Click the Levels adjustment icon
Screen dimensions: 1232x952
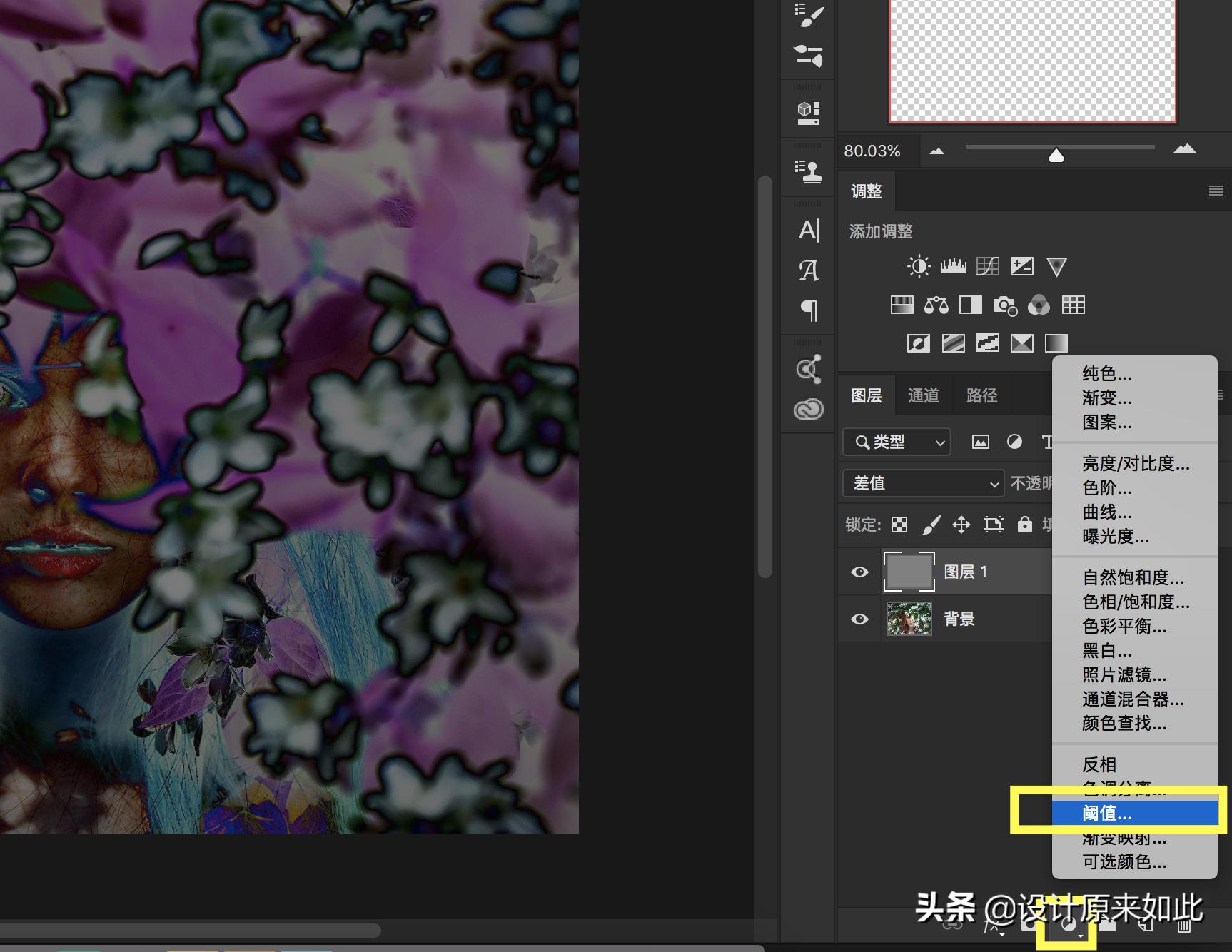(x=953, y=267)
